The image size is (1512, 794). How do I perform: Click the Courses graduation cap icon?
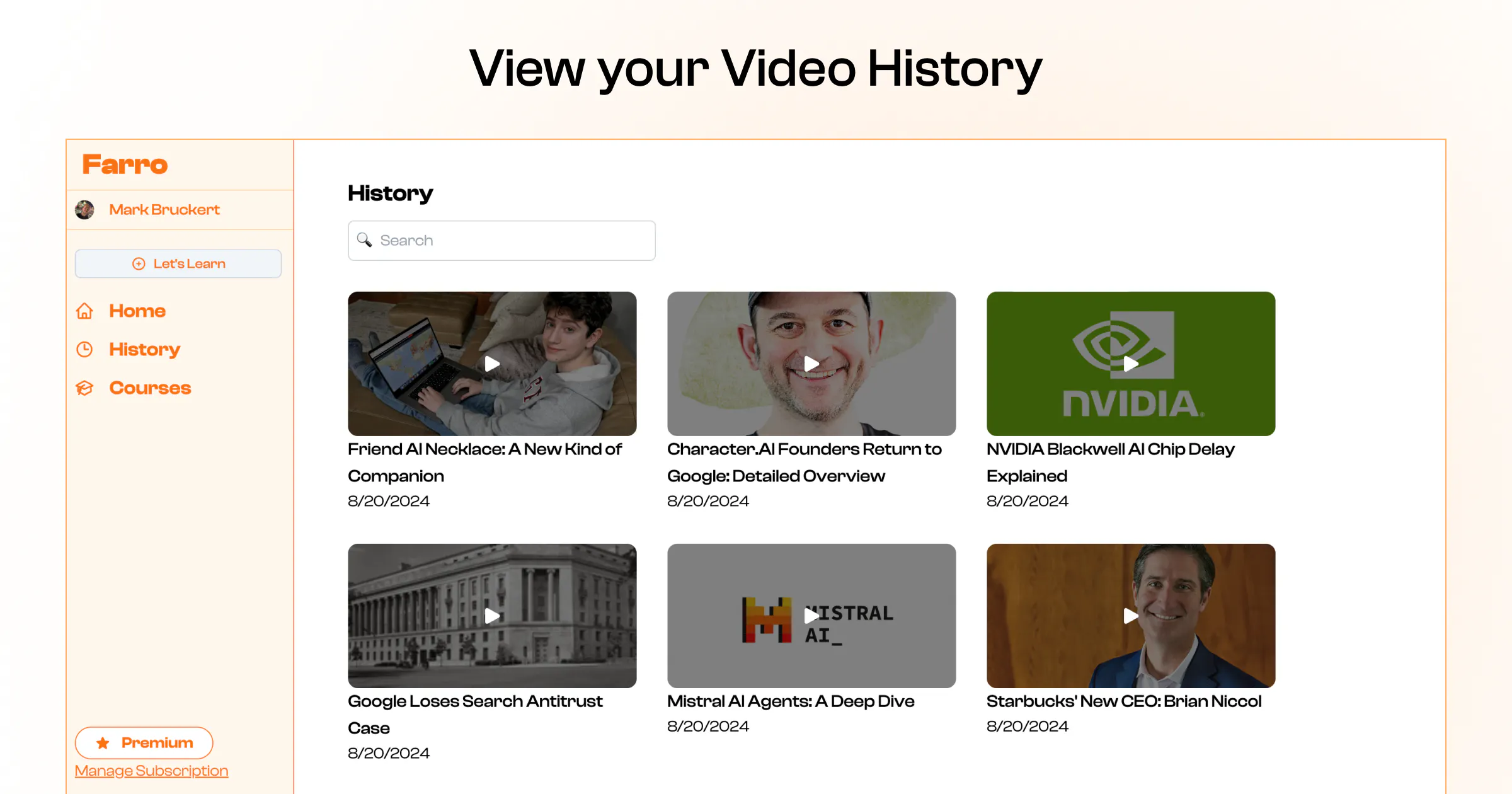click(x=84, y=388)
